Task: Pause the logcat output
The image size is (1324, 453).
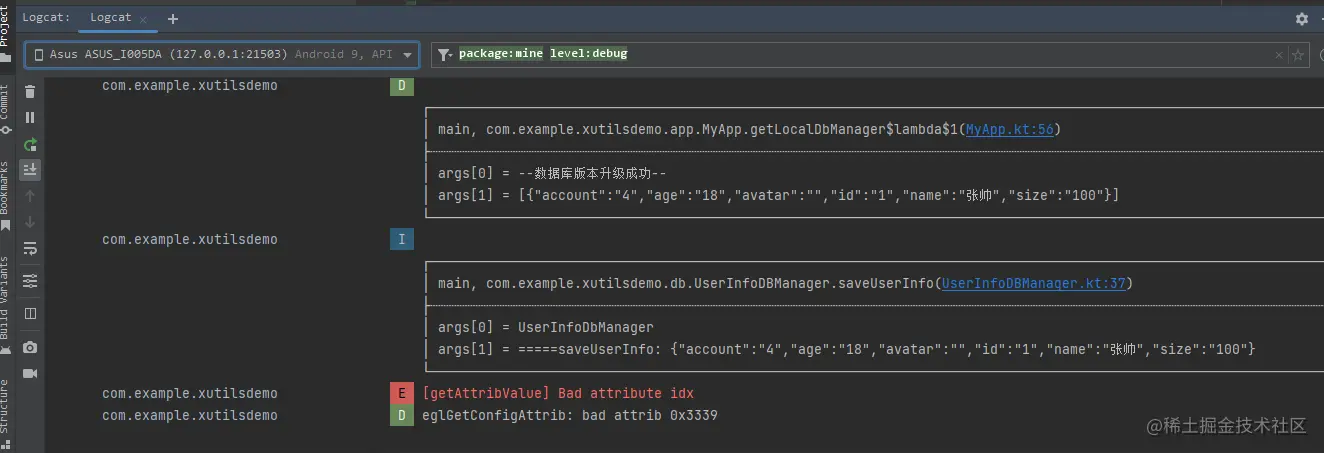Action: tap(30, 118)
